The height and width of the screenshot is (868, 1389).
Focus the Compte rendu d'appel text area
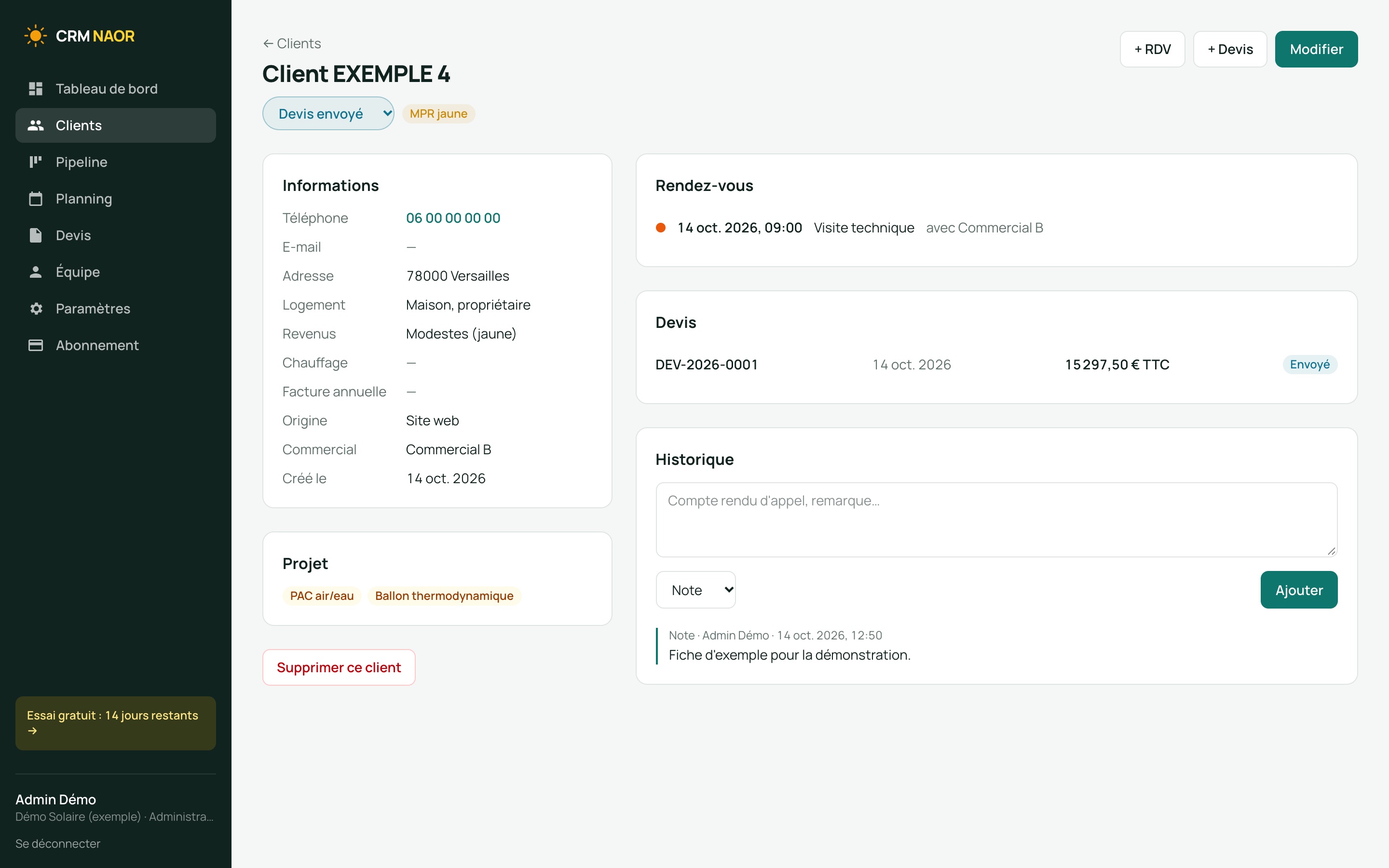point(996,519)
